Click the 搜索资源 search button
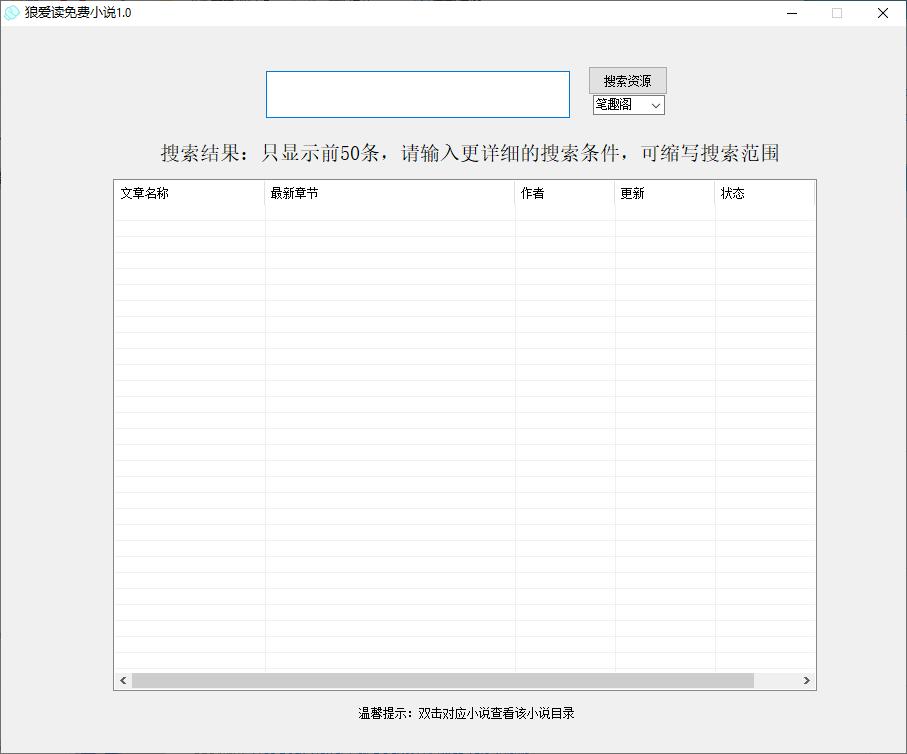907x754 pixels. 628,80
